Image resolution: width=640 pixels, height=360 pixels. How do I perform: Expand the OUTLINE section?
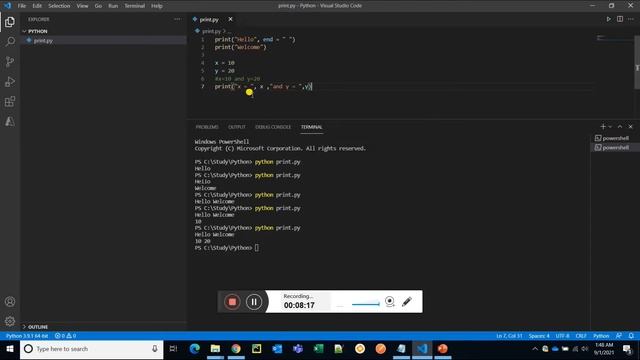click(x=38, y=327)
